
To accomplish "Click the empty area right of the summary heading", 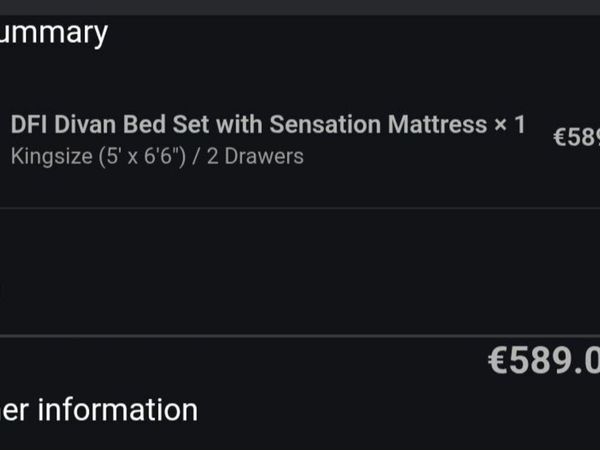I will coord(350,32).
